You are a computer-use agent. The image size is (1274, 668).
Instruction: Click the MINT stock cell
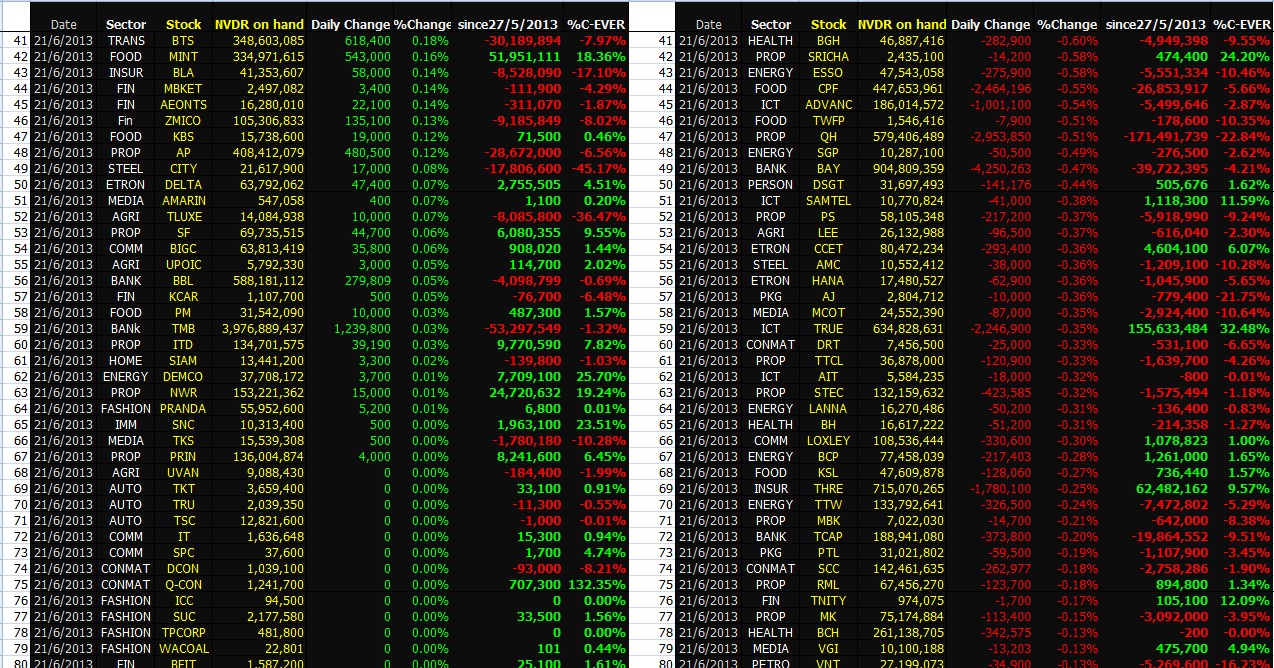click(x=183, y=57)
